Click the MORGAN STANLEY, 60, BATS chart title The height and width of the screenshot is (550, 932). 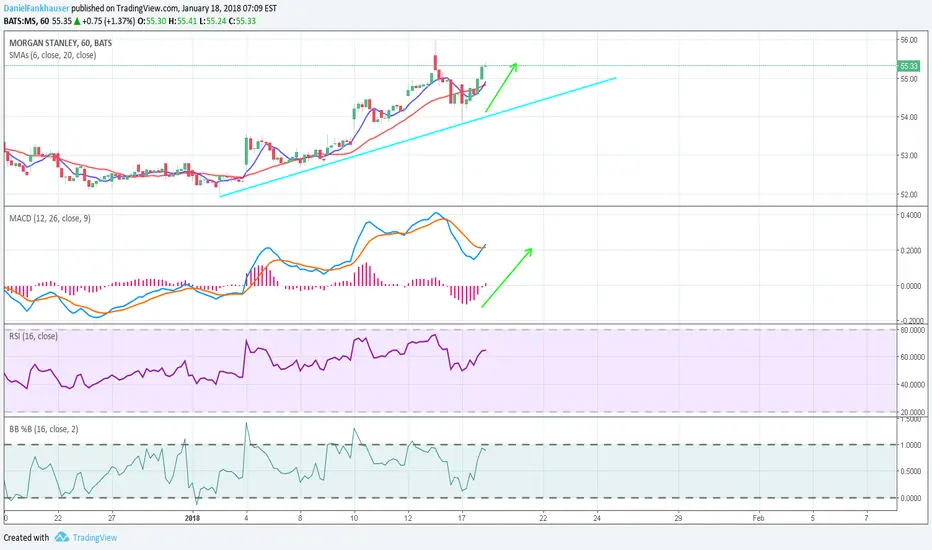coord(60,43)
